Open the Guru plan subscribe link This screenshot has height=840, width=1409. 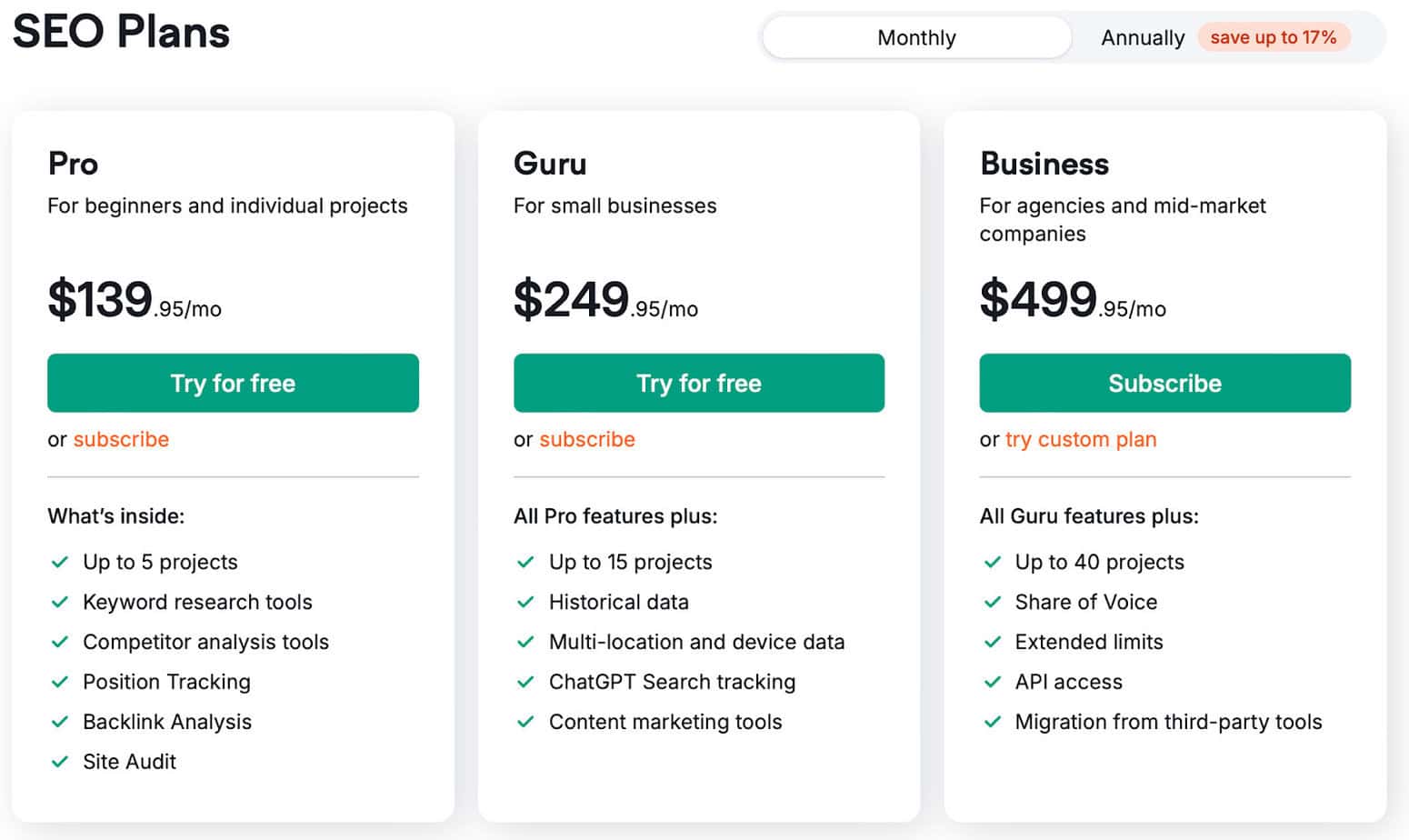[x=587, y=439]
